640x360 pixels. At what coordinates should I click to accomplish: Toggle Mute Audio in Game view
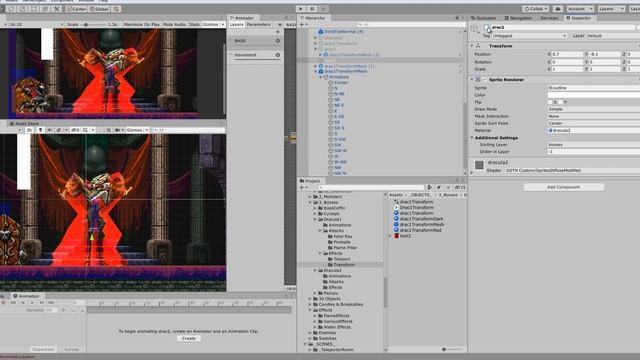click(x=175, y=24)
